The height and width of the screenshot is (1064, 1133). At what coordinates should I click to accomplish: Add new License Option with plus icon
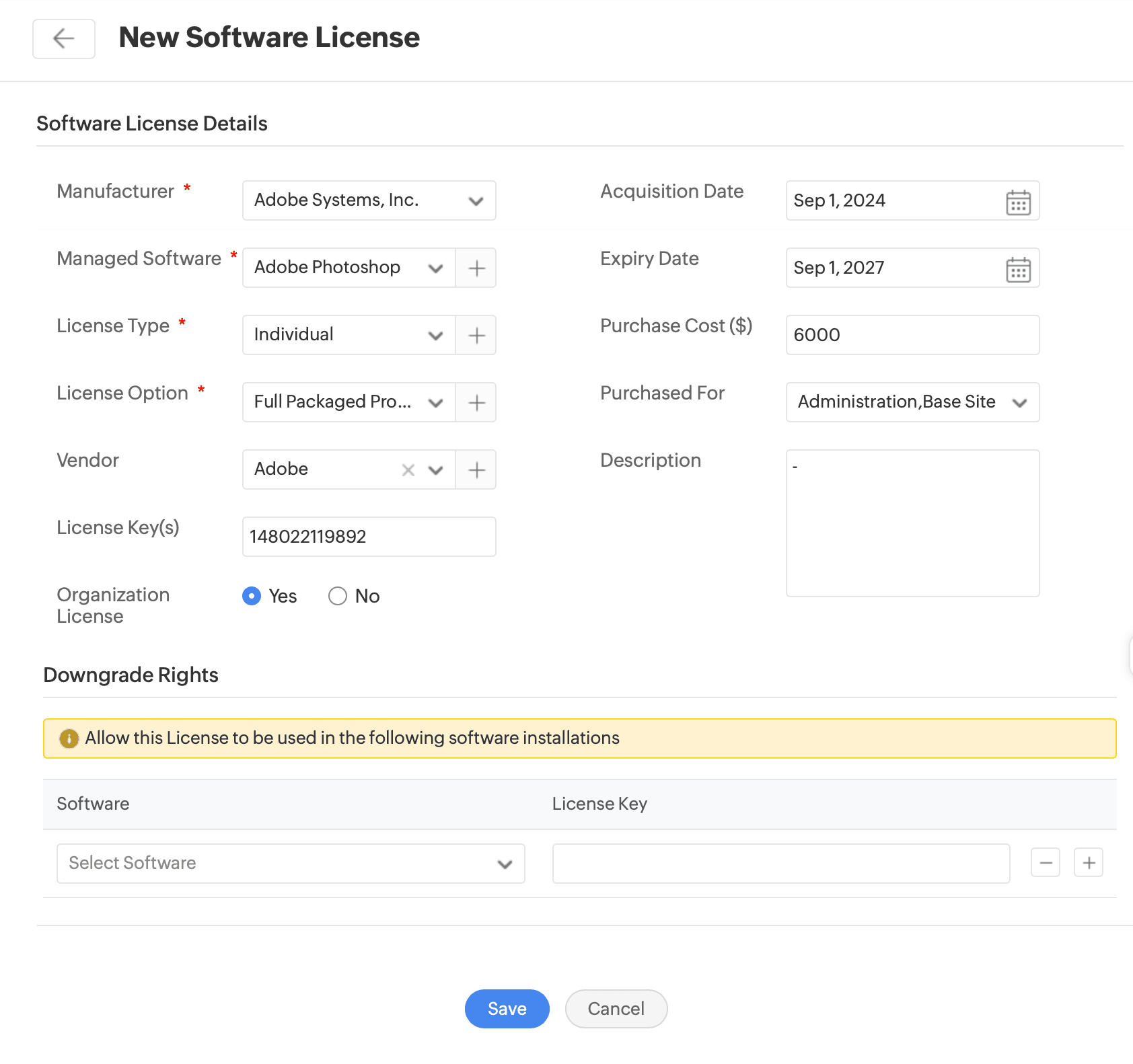tap(476, 403)
